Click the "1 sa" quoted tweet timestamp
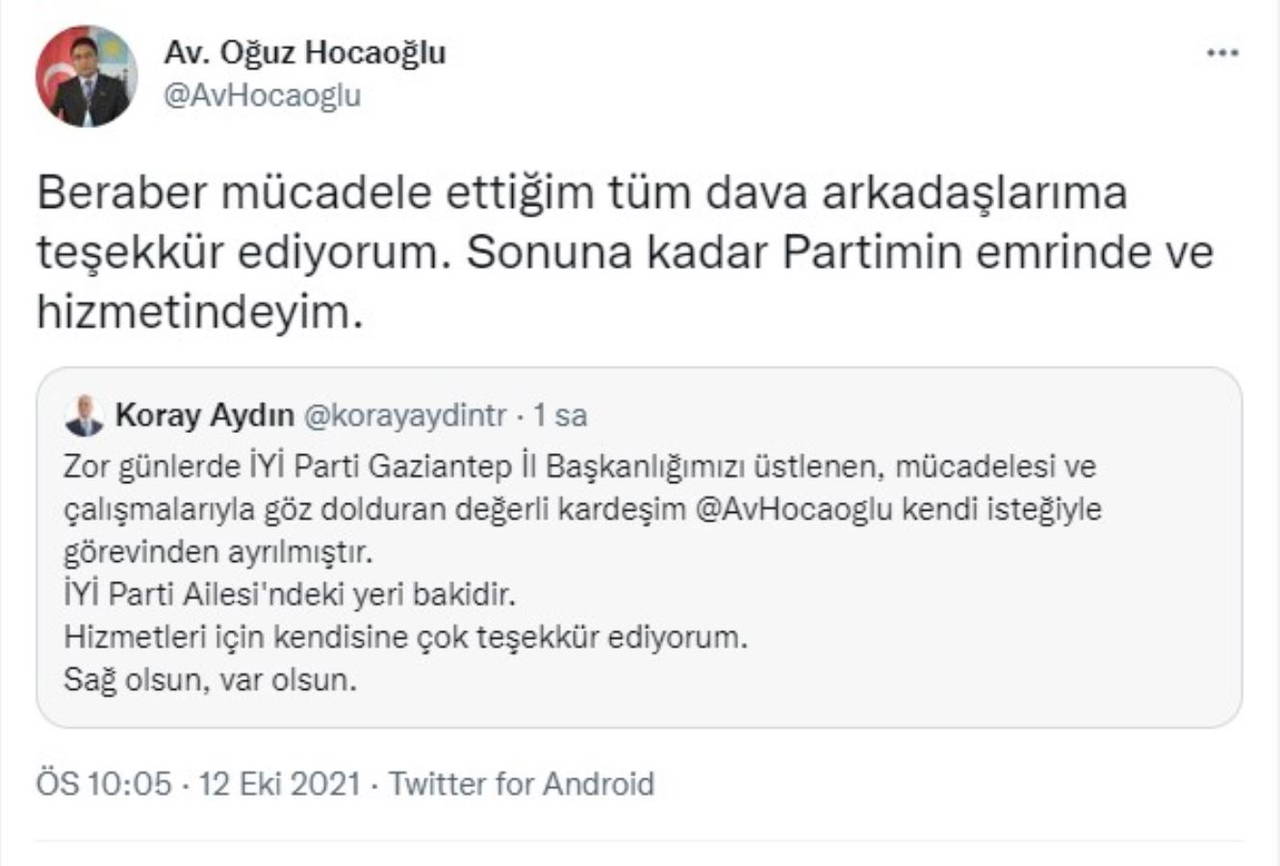 [x=561, y=415]
